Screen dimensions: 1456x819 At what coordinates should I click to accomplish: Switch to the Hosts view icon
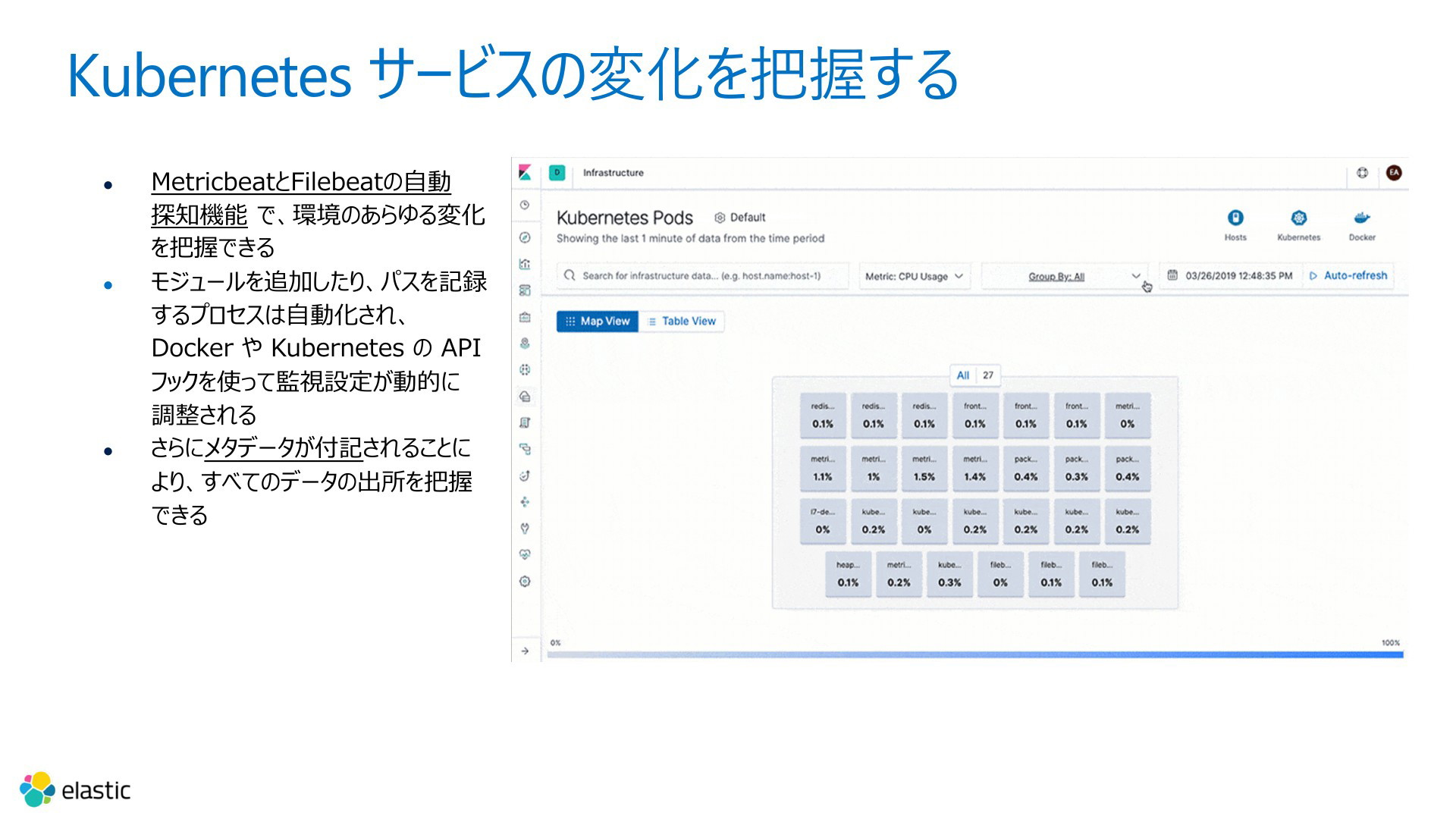[1235, 225]
